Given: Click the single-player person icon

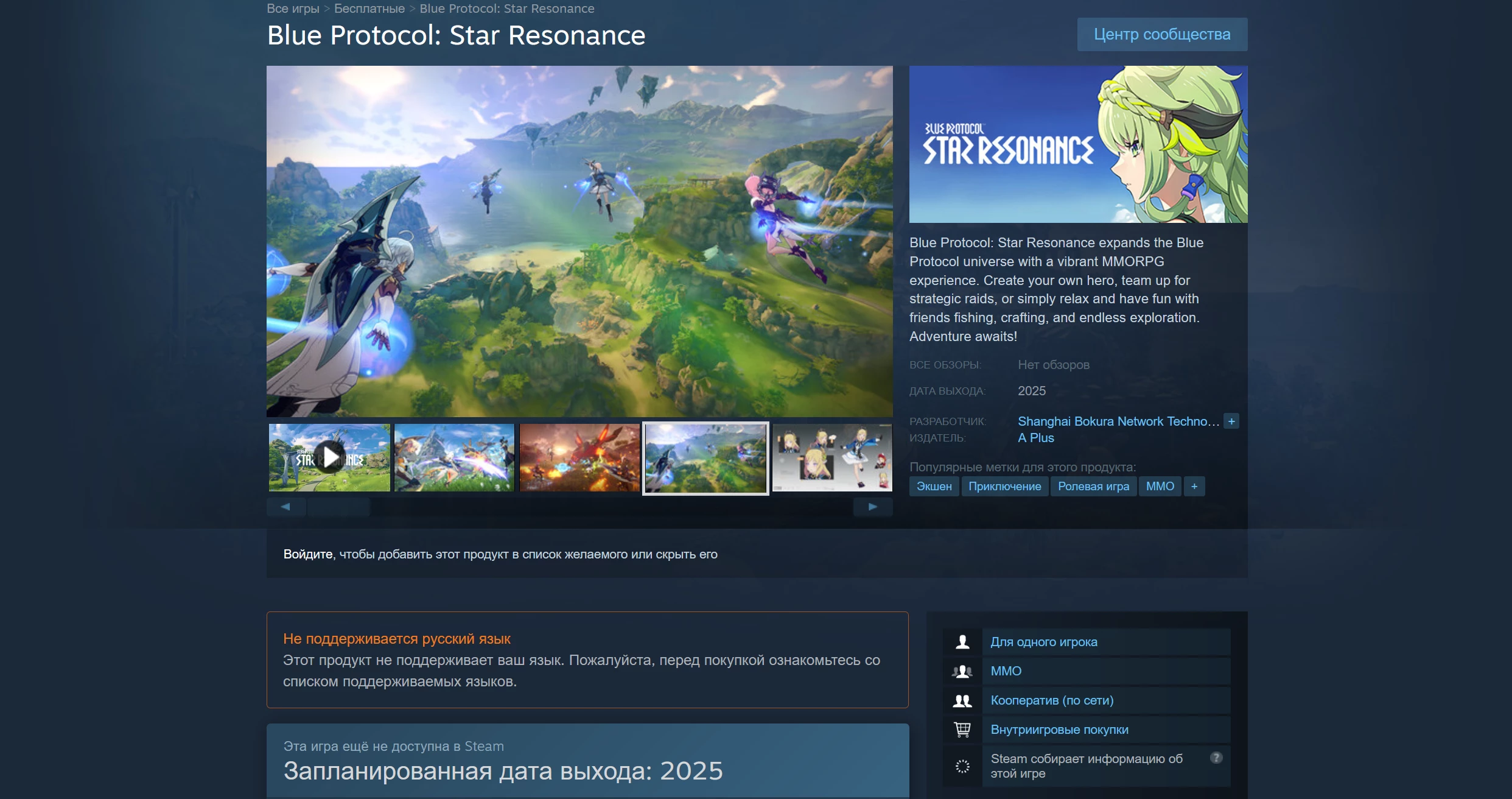Looking at the screenshot, I should [x=962, y=642].
